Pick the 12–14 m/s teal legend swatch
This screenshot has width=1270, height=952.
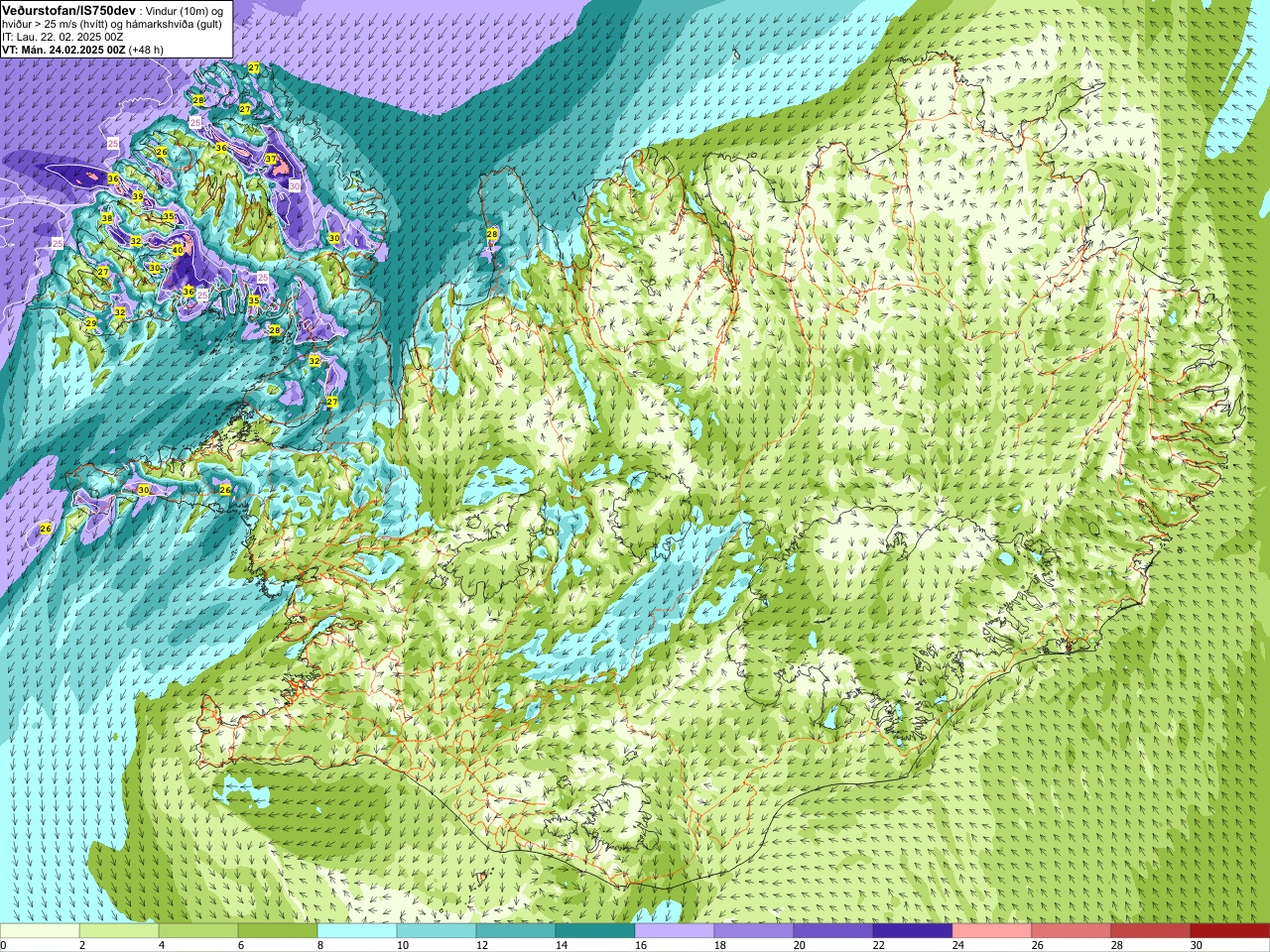pyautogui.click(x=516, y=931)
